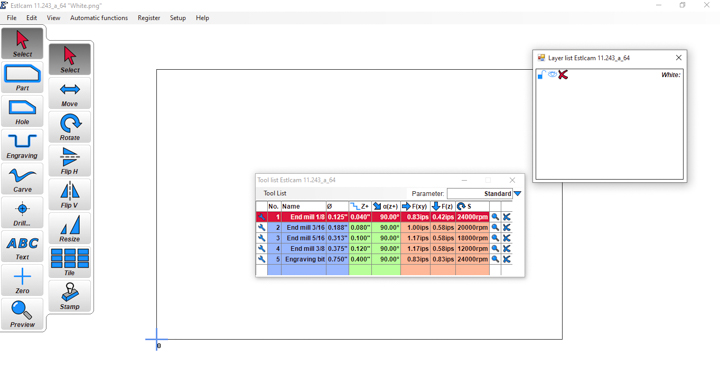Click the Flip V tool
The width and height of the screenshot is (720, 384).
(70, 195)
